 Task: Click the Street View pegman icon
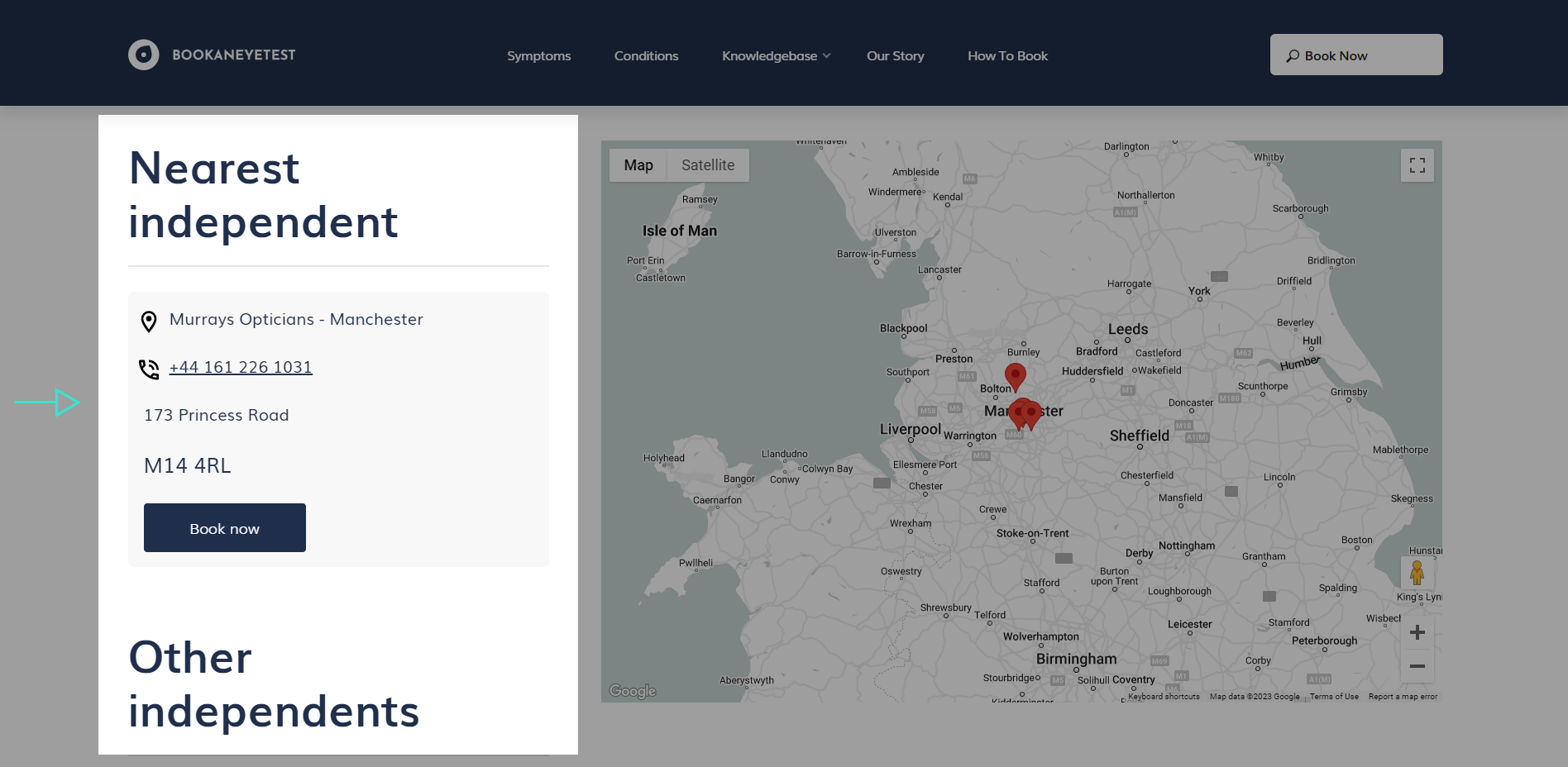1417,572
